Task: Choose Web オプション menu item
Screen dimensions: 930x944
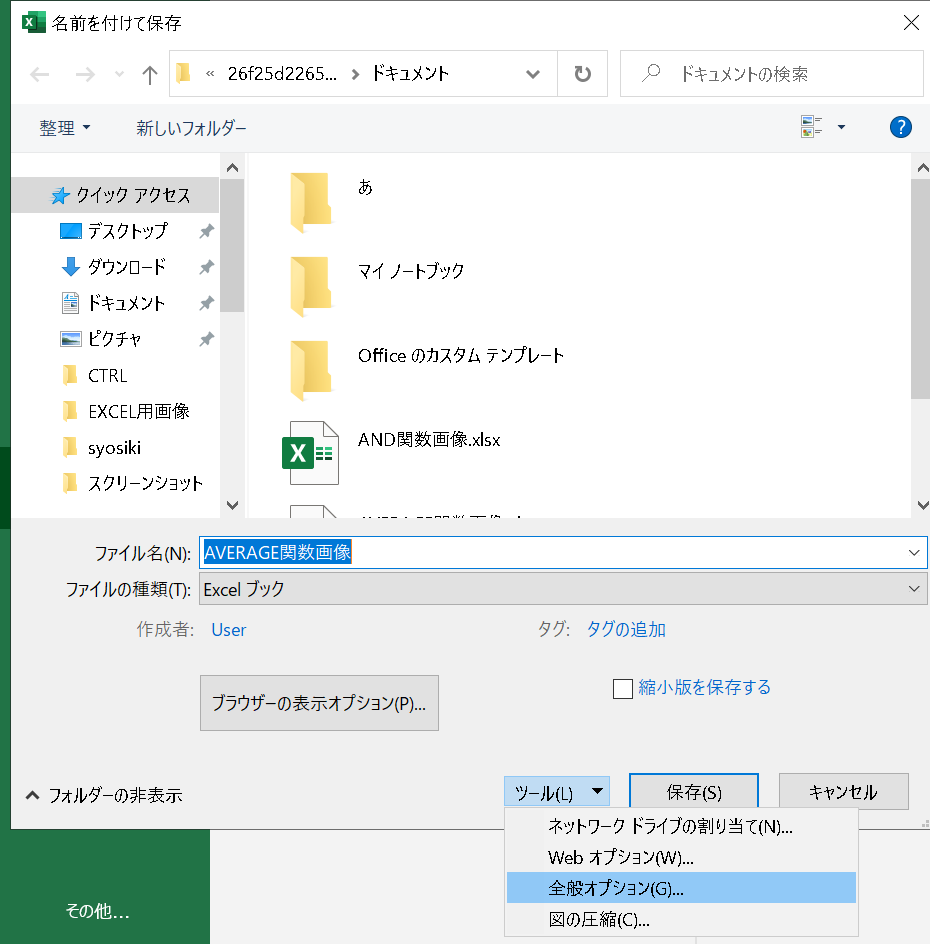Action: coord(681,857)
